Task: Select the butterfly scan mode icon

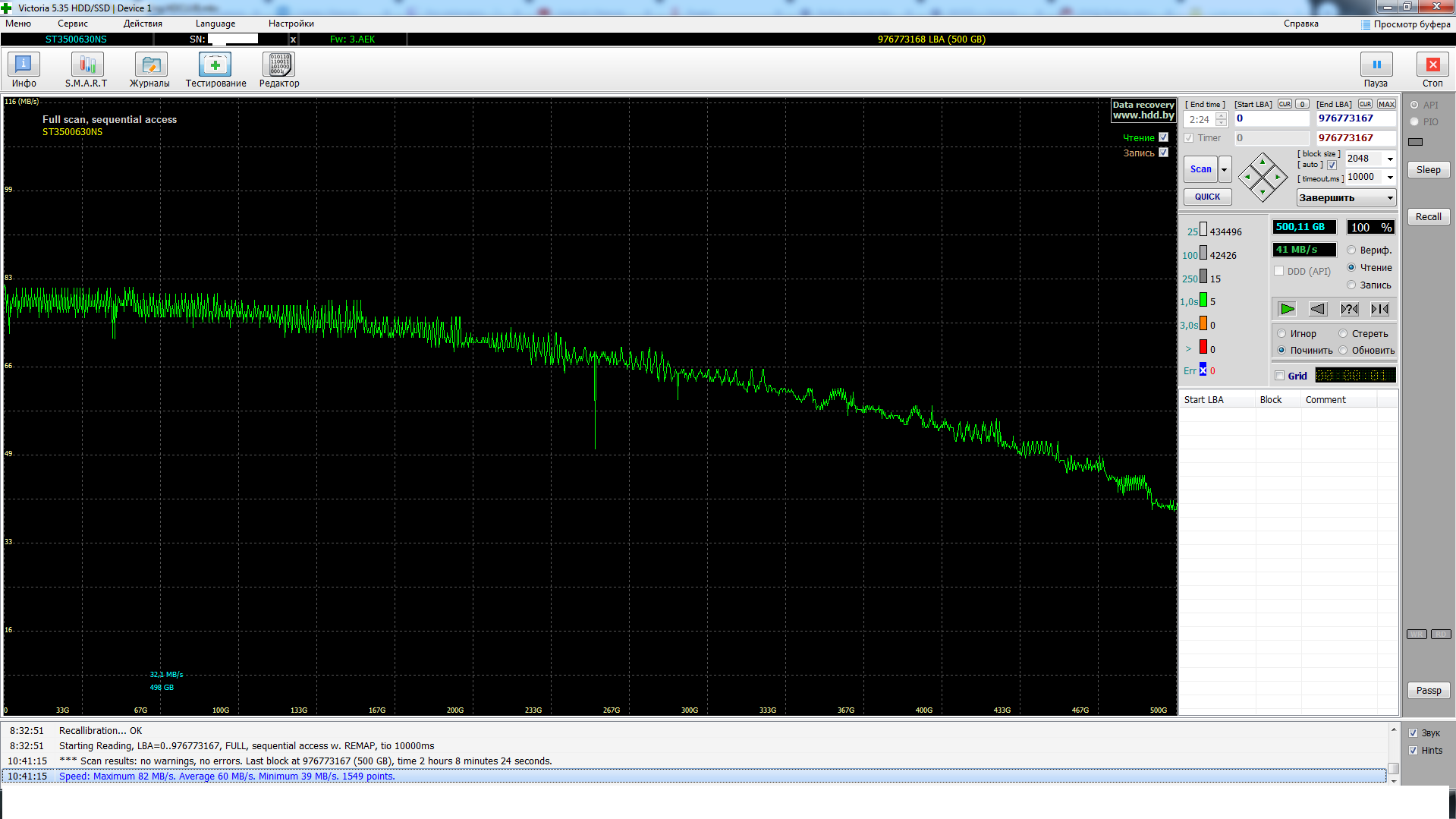Action: [x=1380, y=309]
